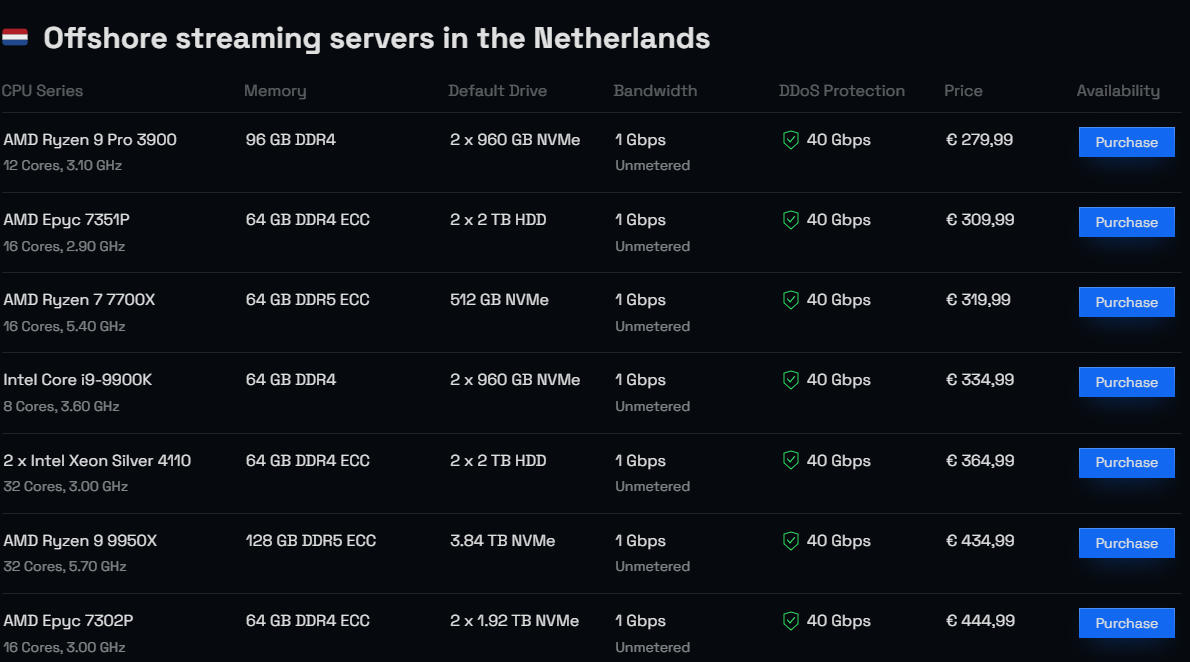Select the AMD Ryzen 9 9950X server name
Viewport: 1190px width, 662px height.
(x=80, y=541)
